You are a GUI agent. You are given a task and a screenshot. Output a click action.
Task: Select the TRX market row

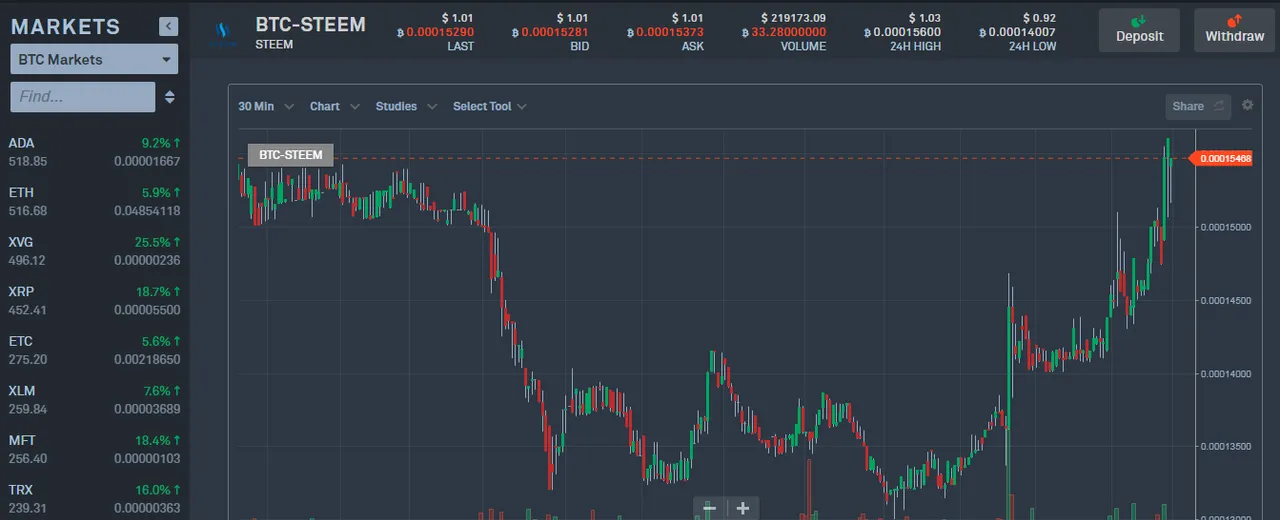coord(94,499)
